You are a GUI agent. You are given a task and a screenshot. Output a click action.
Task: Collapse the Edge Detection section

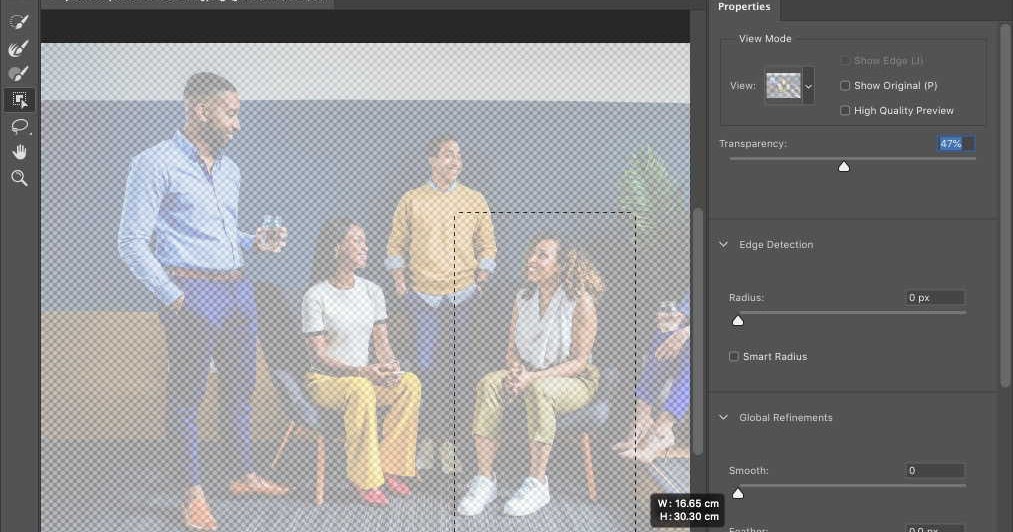[724, 244]
